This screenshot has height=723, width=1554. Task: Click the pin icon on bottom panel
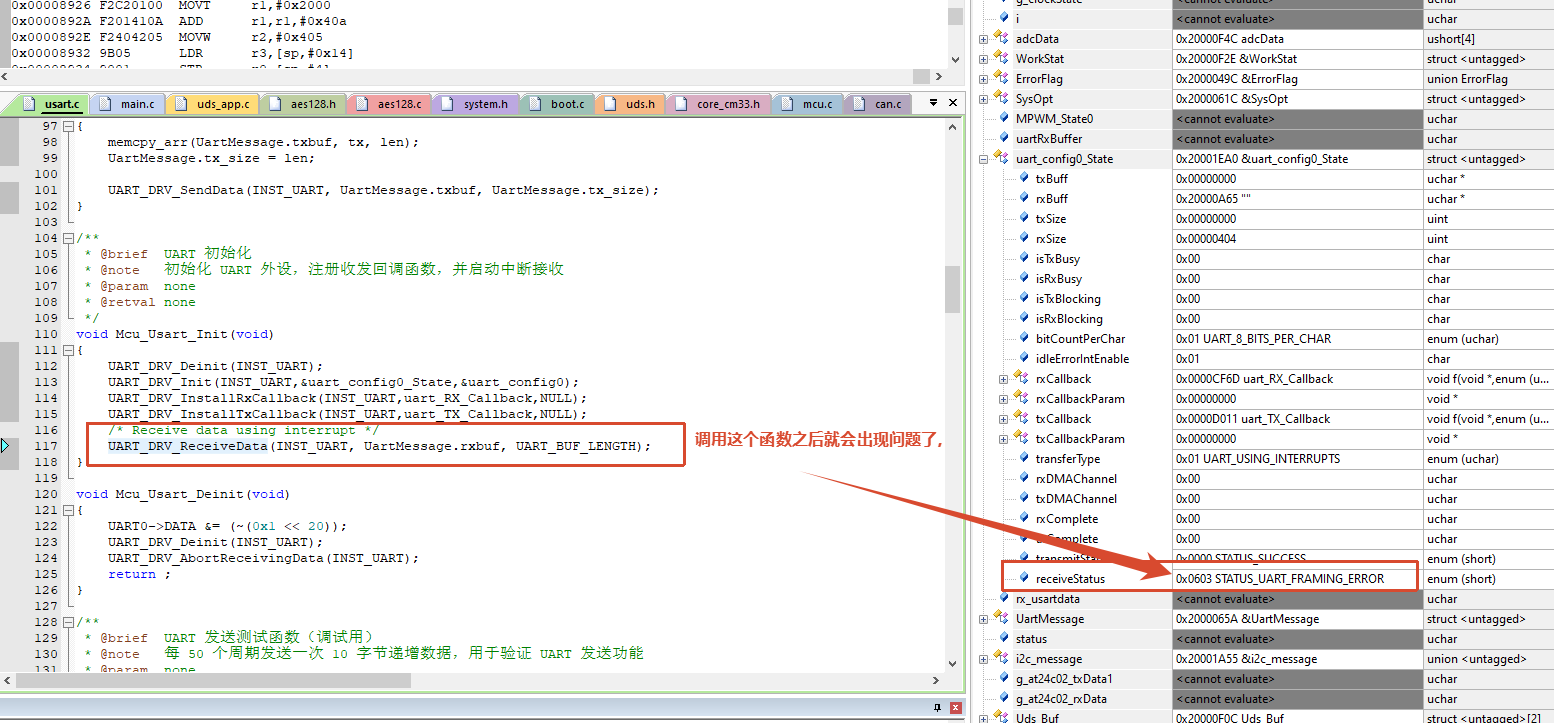click(936, 708)
